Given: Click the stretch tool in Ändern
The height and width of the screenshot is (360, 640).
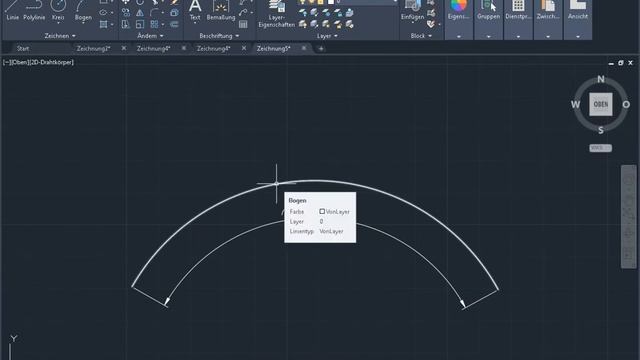Looking at the screenshot, I should [126, 24].
